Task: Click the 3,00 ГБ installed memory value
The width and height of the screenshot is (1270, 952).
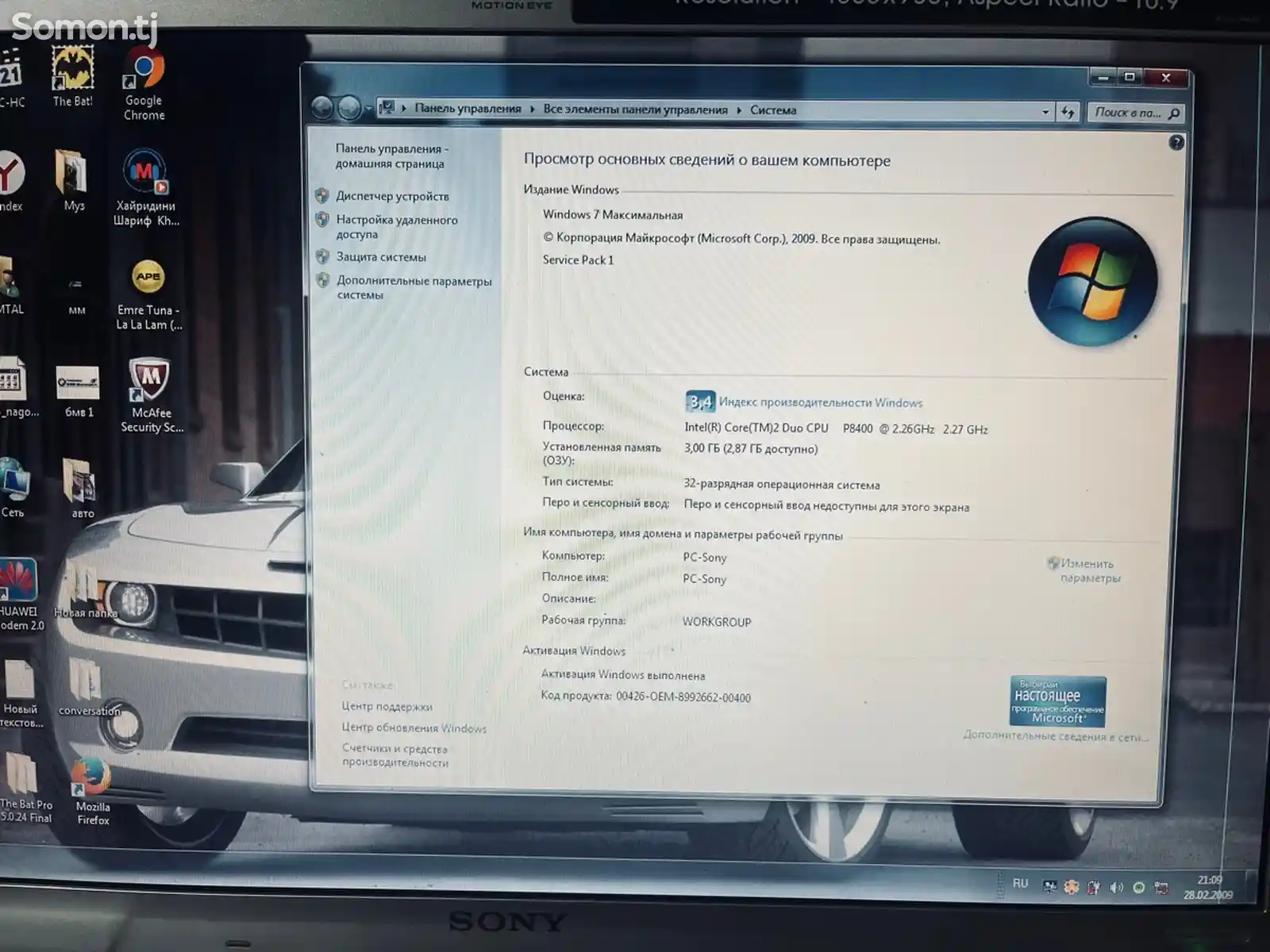Action: click(751, 449)
